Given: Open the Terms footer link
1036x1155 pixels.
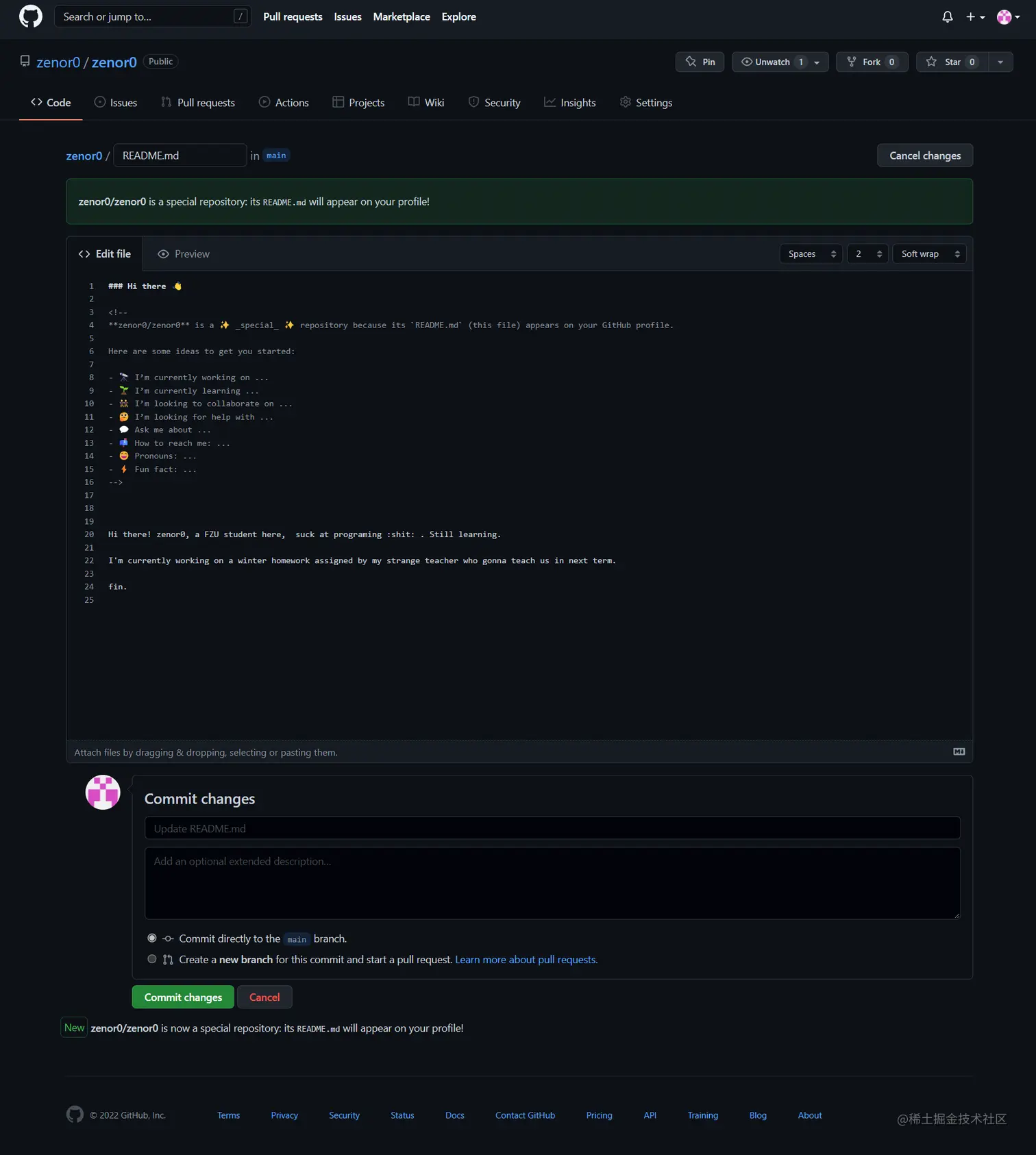Looking at the screenshot, I should (x=229, y=1115).
